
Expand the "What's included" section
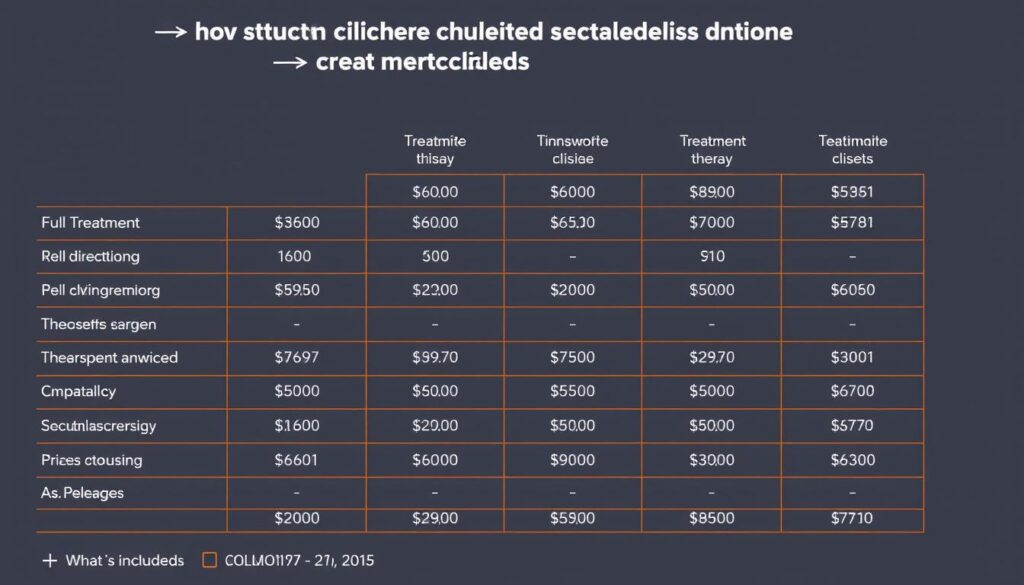tap(125, 560)
